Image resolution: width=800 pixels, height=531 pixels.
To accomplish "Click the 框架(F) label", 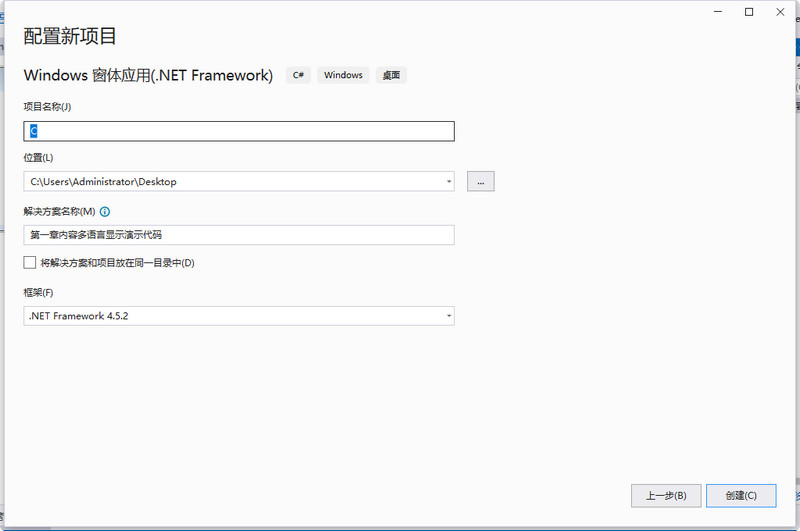I will pyautogui.click(x=38, y=293).
